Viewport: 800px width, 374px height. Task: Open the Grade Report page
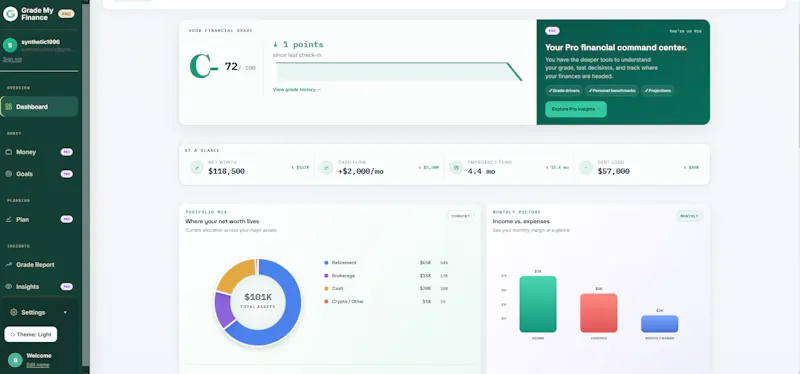(39, 265)
